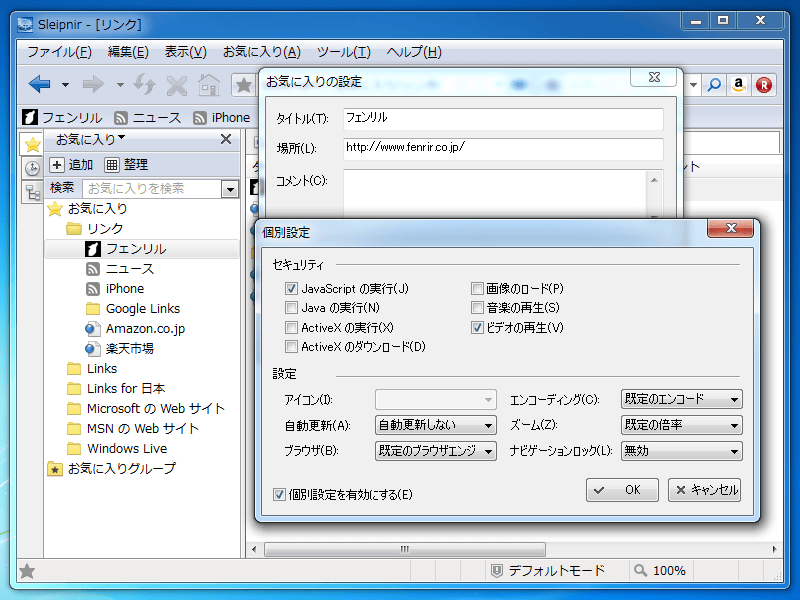Image resolution: width=800 pixels, height=600 pixels.
Task: Open the history clock sidebar icon
Action: (32, 168)
